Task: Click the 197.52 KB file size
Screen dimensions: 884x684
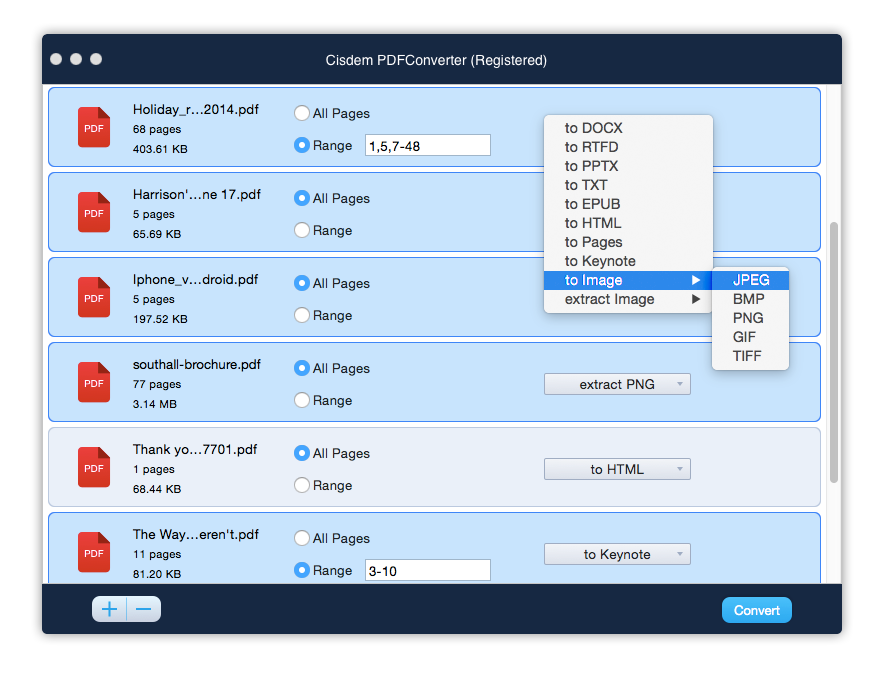Action: (160, 319)
